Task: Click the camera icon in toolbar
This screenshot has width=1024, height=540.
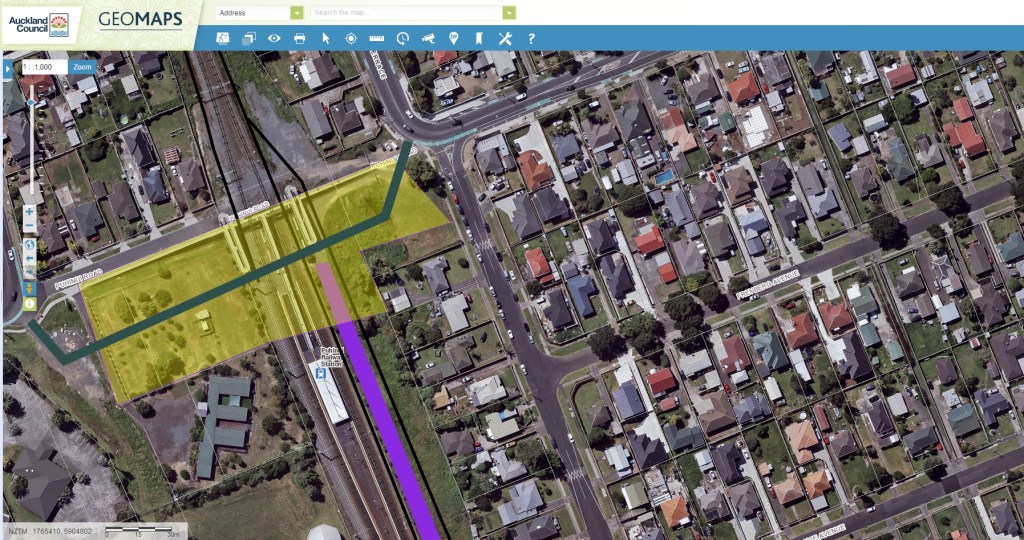Action: (428, 38)
